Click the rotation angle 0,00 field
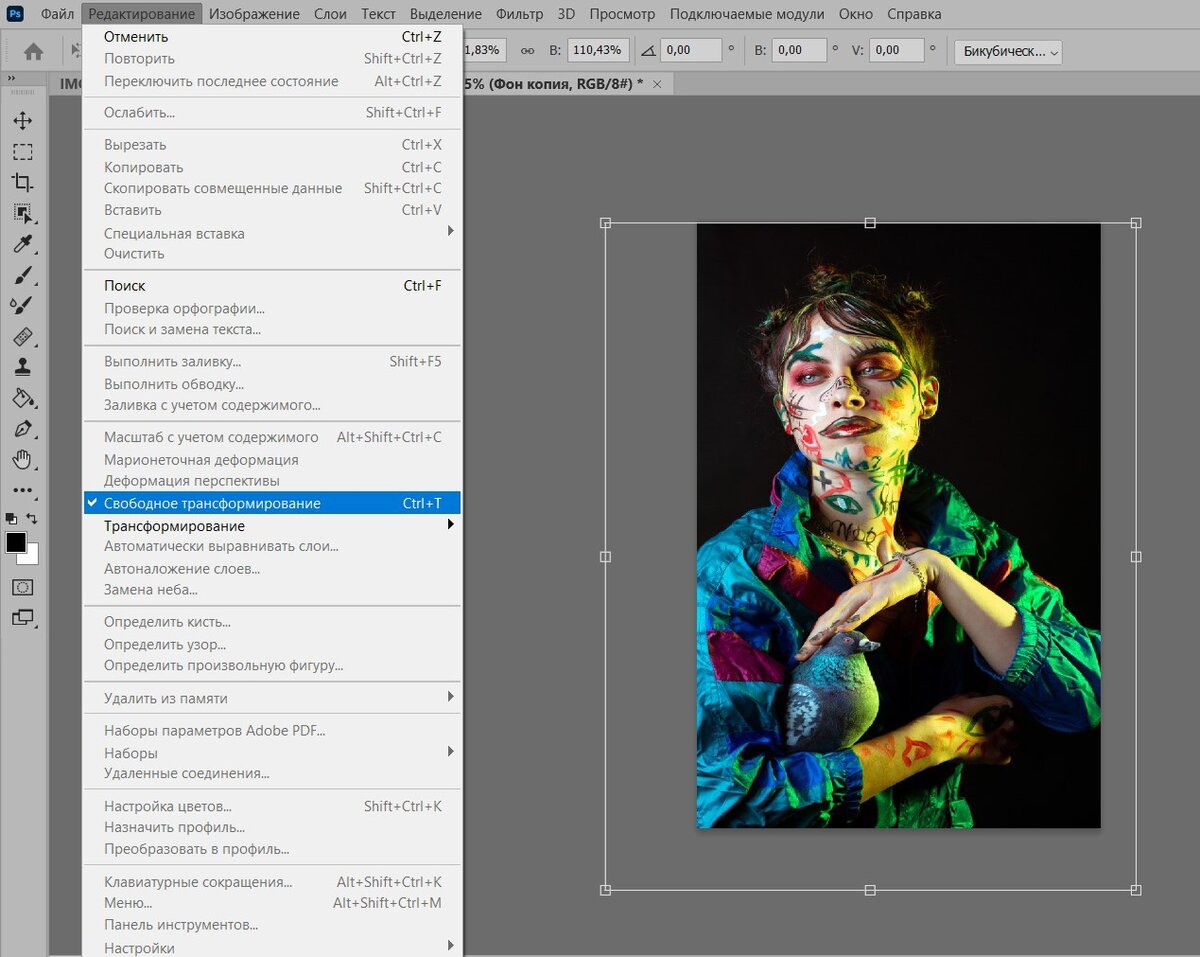This screenshot has height=957, width=1200. click(x=690, y=50)
